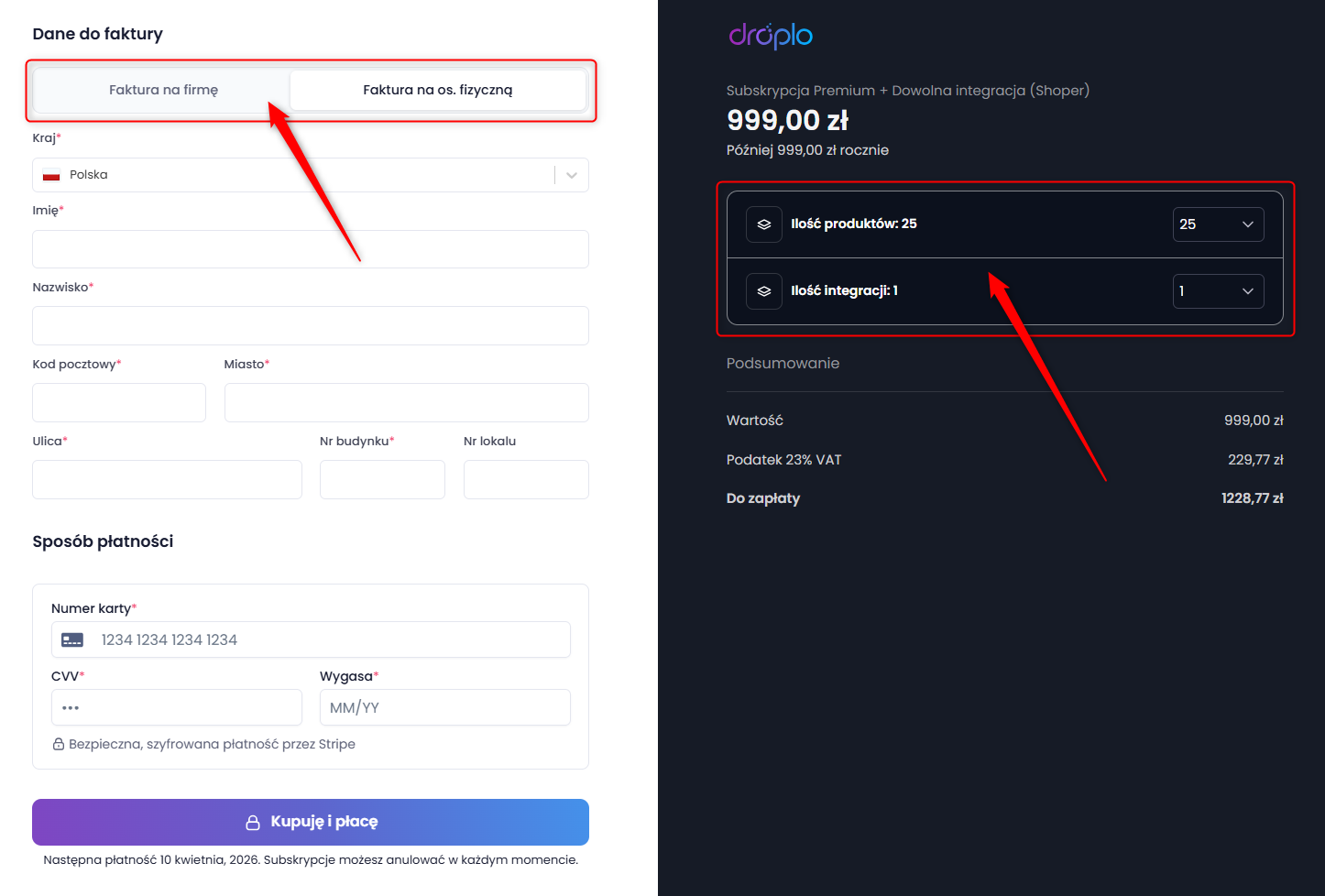Click the layers icon beside Ilość integracji
1325x896 pixels.
point(763,291)
